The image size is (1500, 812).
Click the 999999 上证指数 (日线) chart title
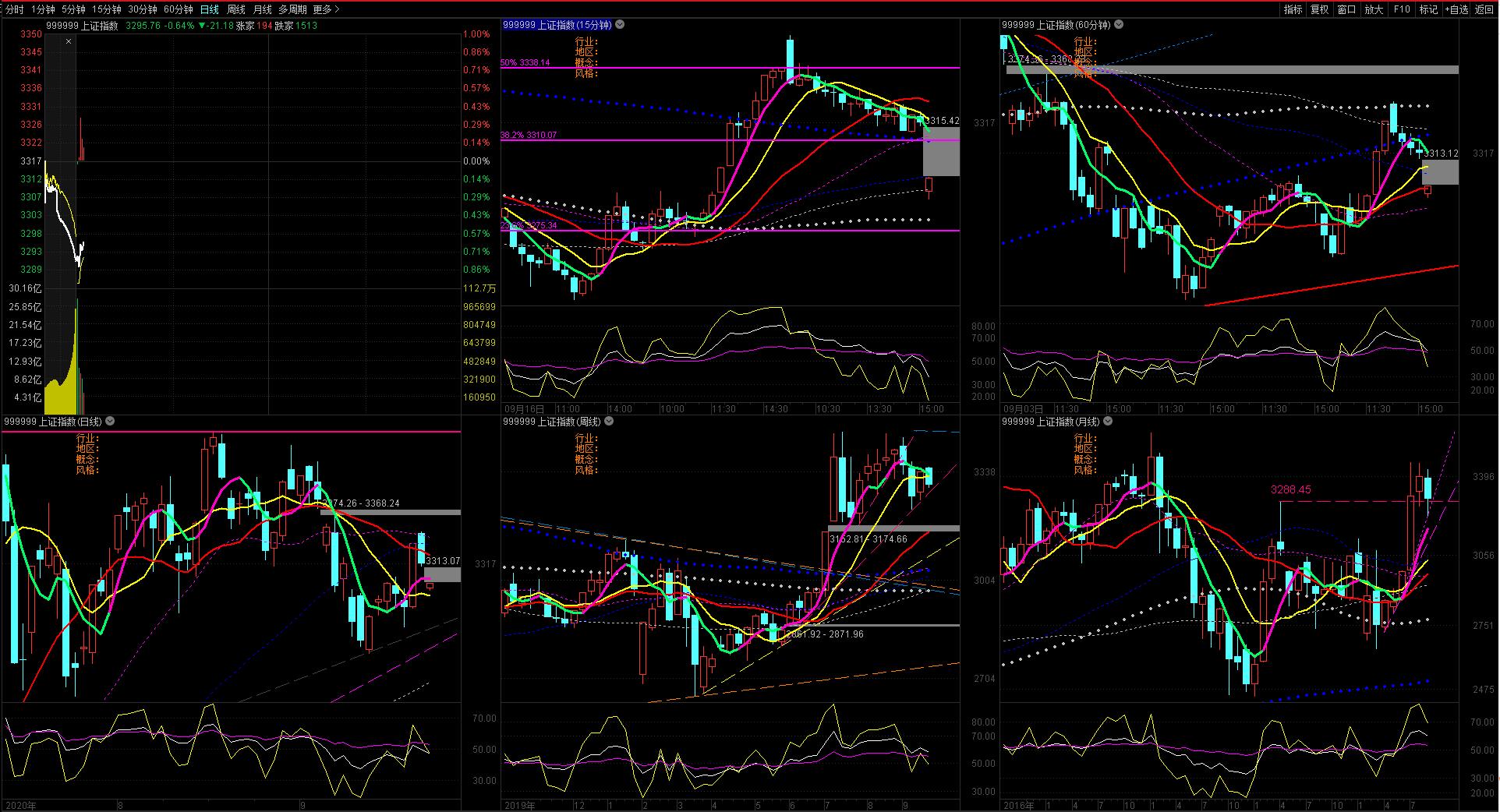[x=53, y=422]
